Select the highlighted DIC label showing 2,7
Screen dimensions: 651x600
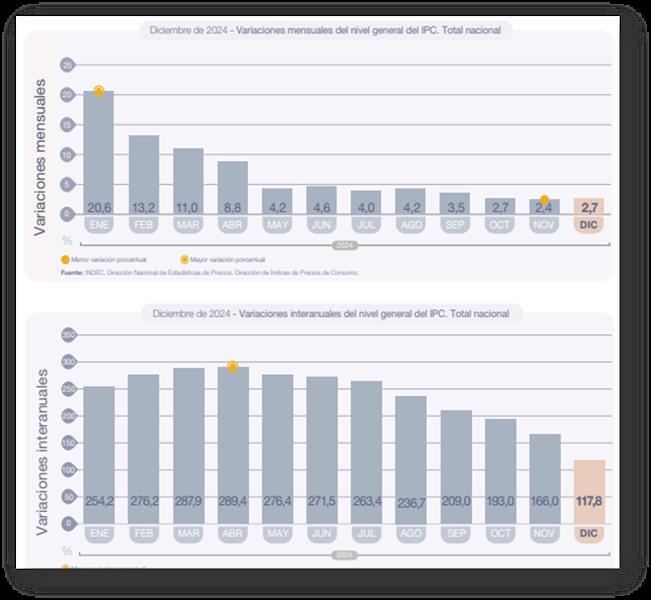click(589, 208)
